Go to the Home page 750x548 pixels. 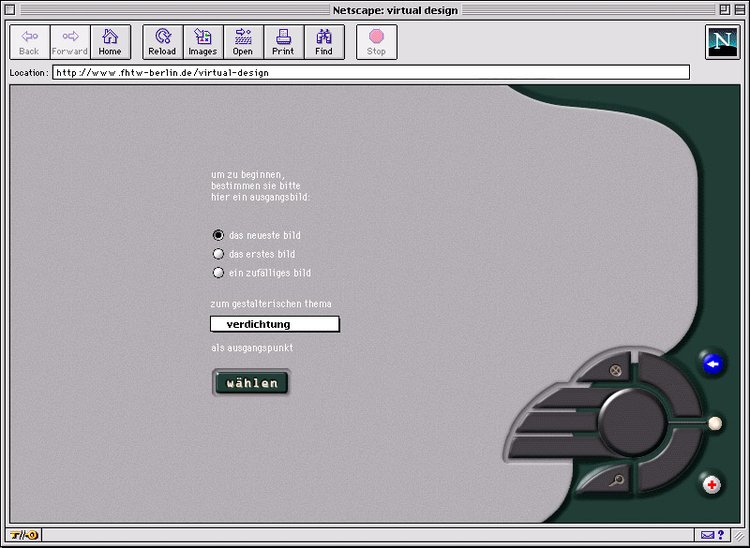click(x=110, y=42)
